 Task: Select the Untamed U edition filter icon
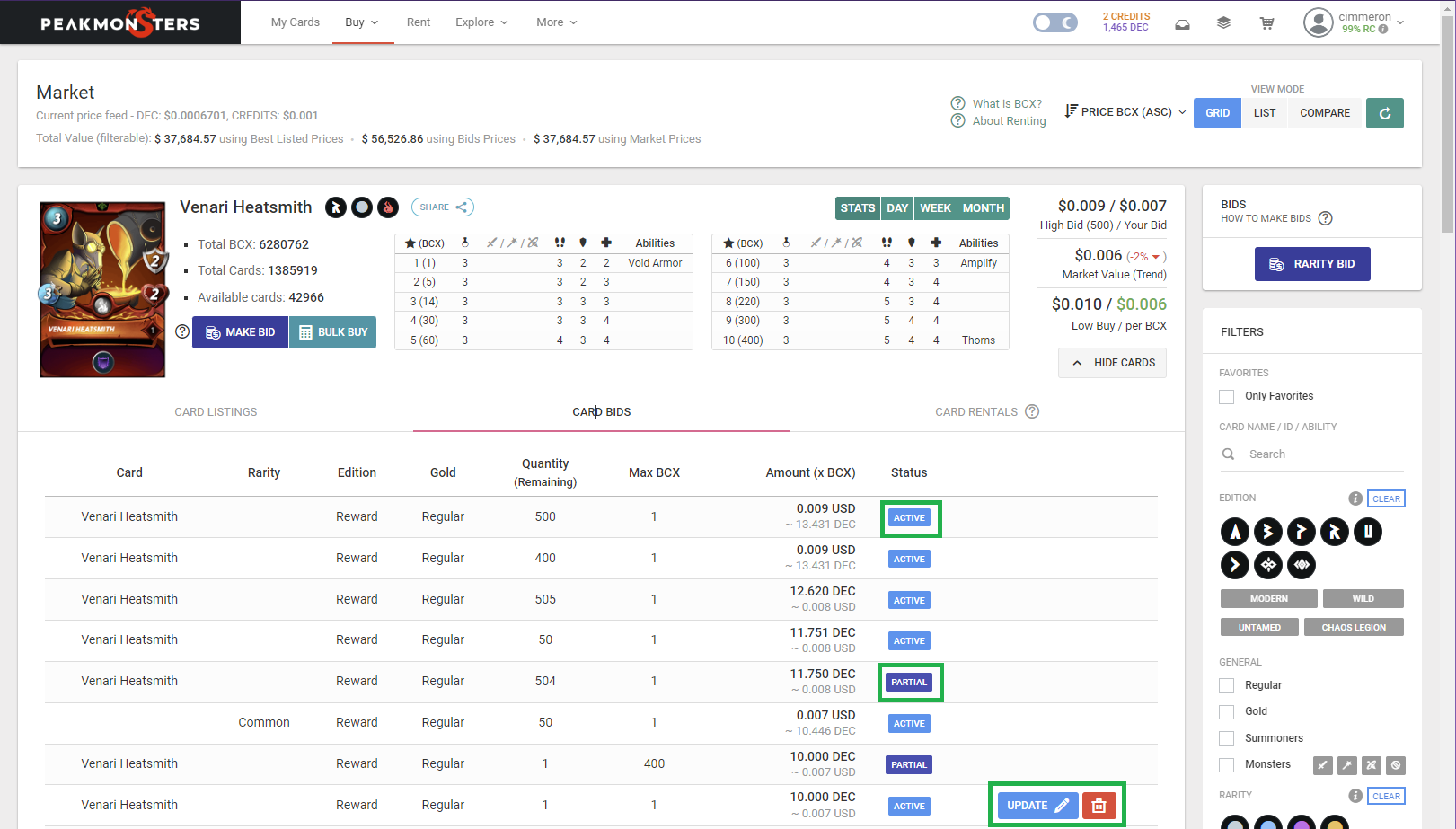point(1368,532)
